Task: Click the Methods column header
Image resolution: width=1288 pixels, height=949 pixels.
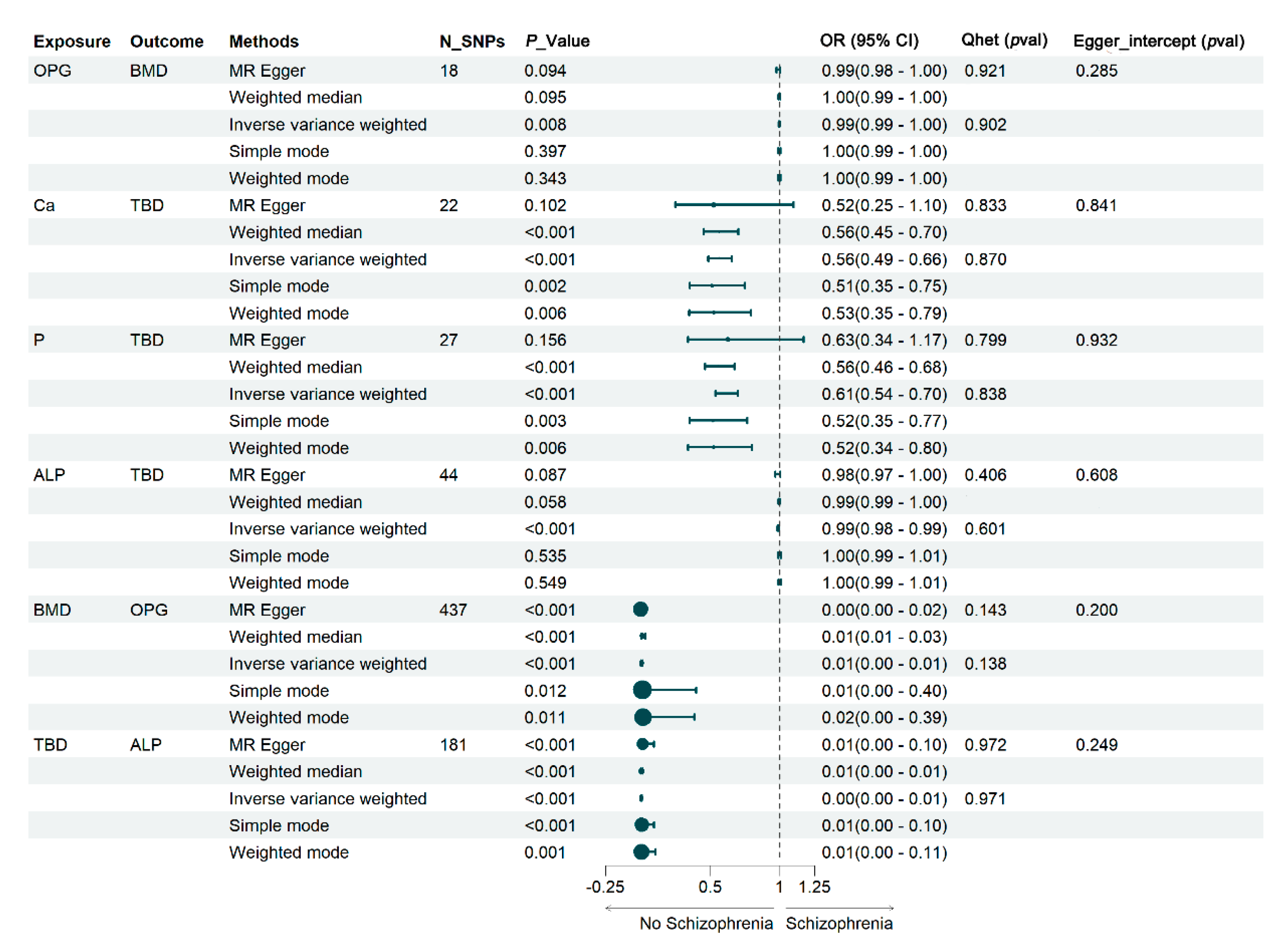Action: pyautogui.click(x=264, y=41)
